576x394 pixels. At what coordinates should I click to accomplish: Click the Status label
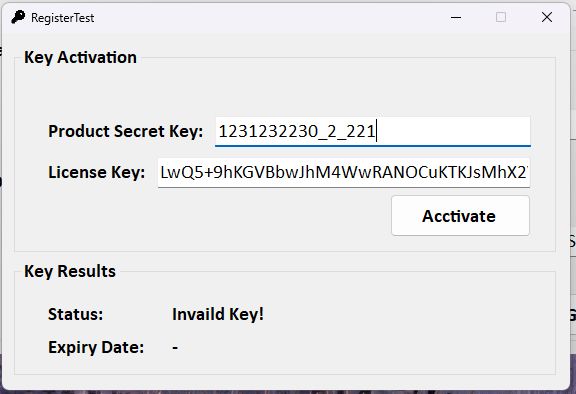(x=75, y=314)
